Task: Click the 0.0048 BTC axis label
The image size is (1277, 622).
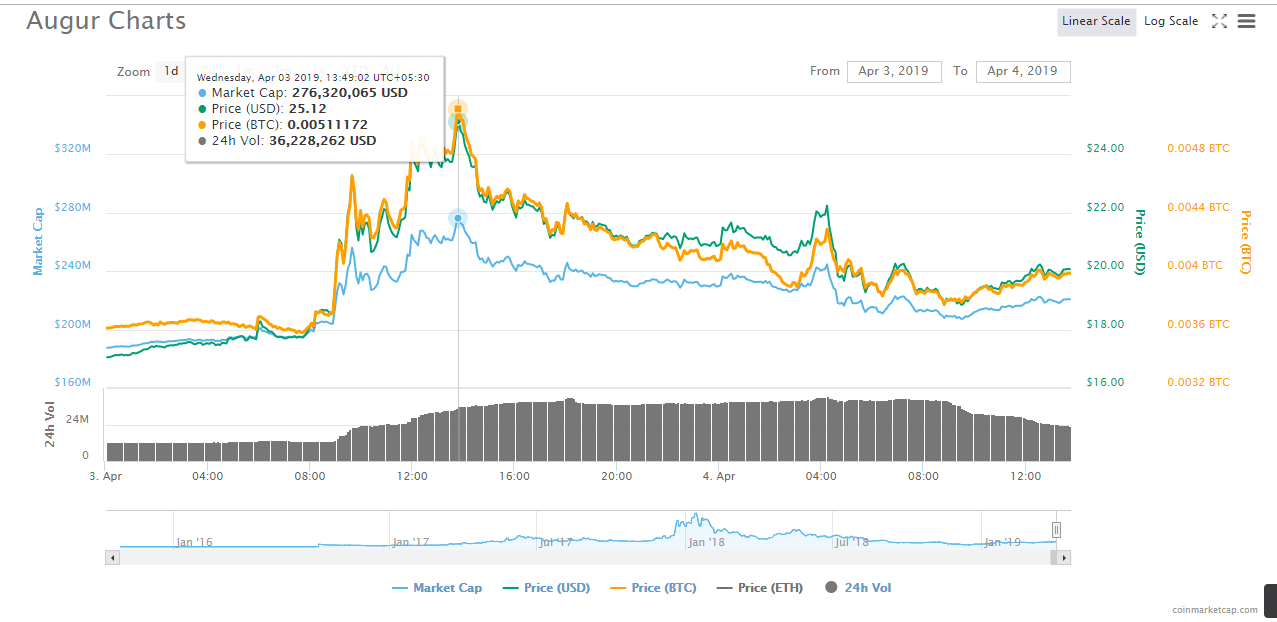Action: [x=1198, y=148]
